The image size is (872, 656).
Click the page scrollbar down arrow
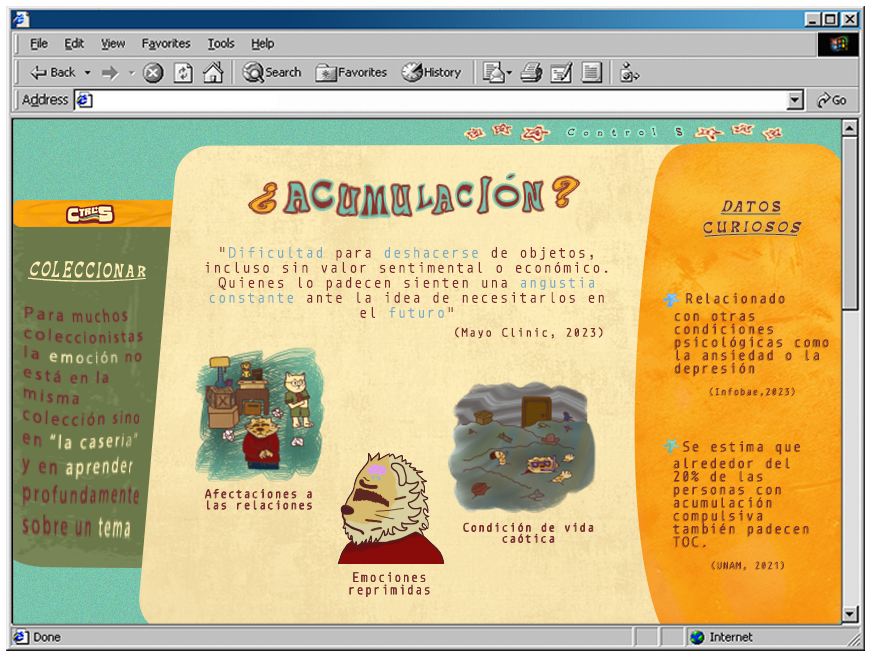coord(849,614)
